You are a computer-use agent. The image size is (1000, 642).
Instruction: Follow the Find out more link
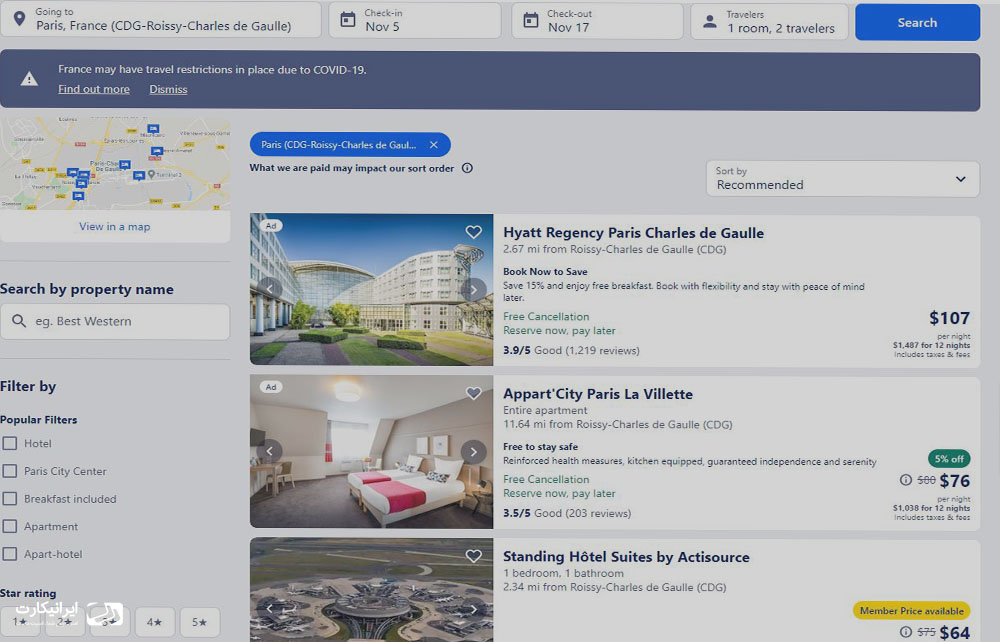click(94, 89)
